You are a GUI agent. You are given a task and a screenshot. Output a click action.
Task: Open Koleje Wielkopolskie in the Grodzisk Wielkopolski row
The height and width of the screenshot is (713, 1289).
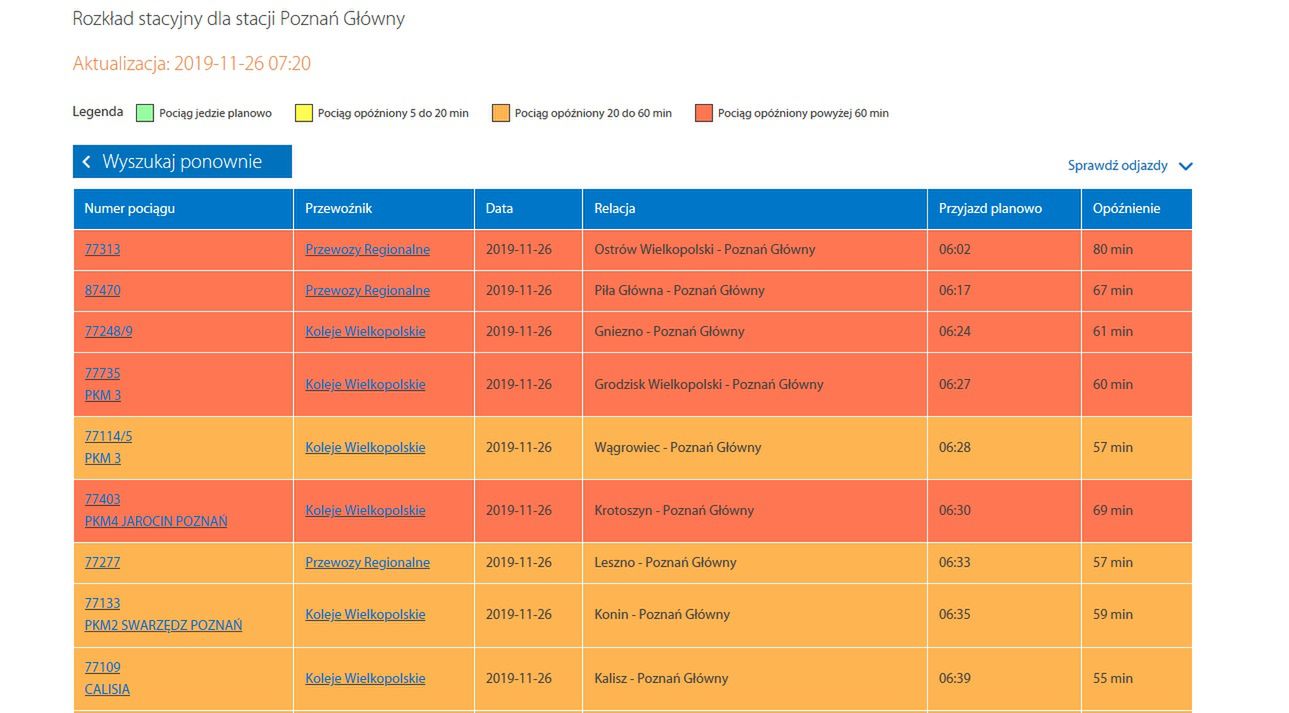point(365,384)
